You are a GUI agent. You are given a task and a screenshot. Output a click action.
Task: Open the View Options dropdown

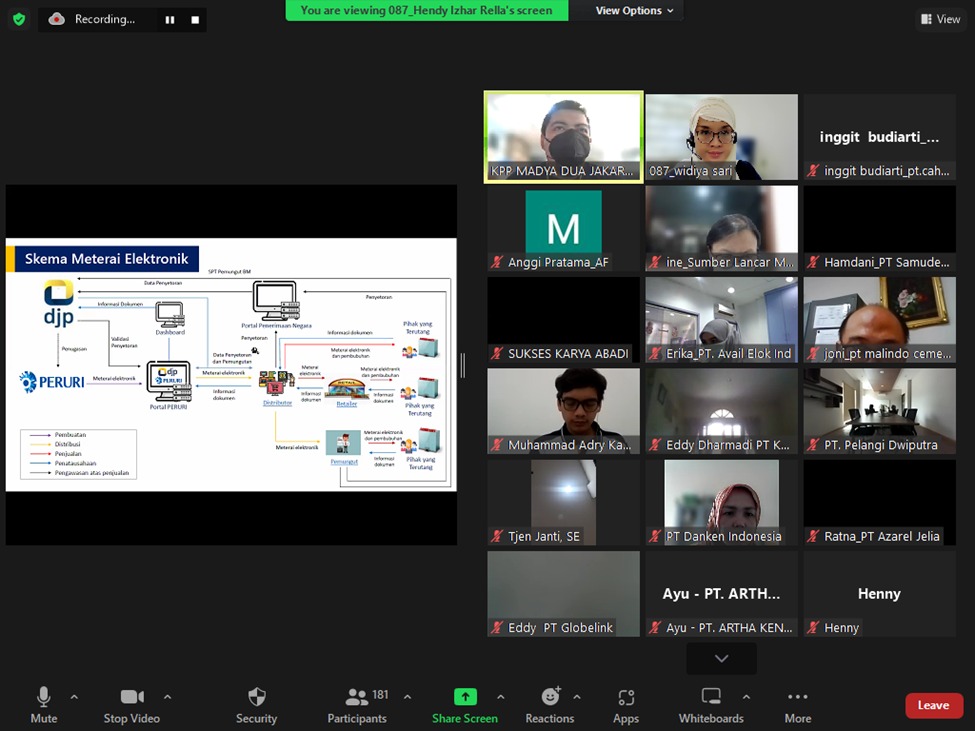[634, 11]
